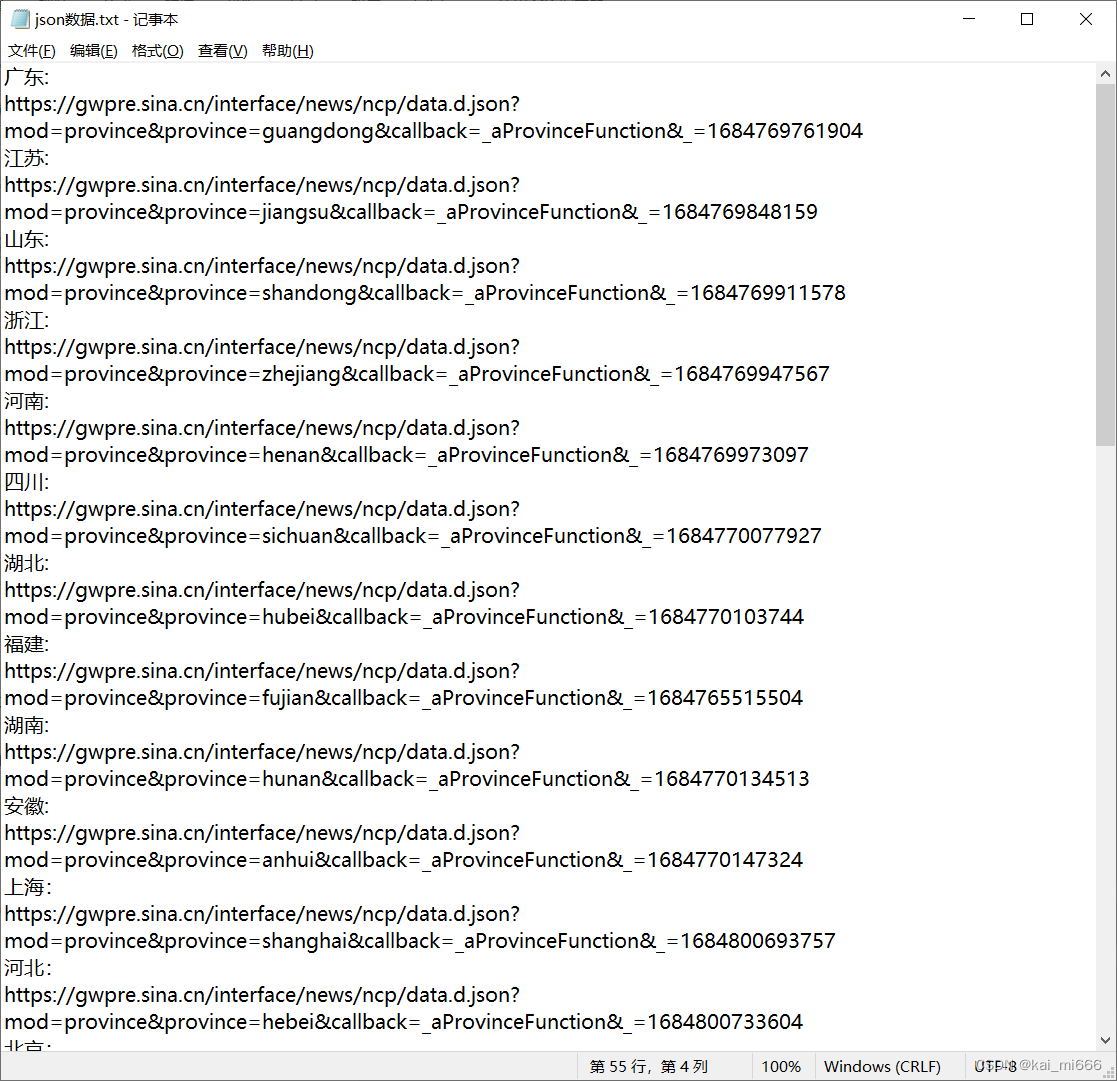Viewport: 1117px width, 1081px height.
Task: Click the Notepad icon in title bar
Action: tap(20, 19)
